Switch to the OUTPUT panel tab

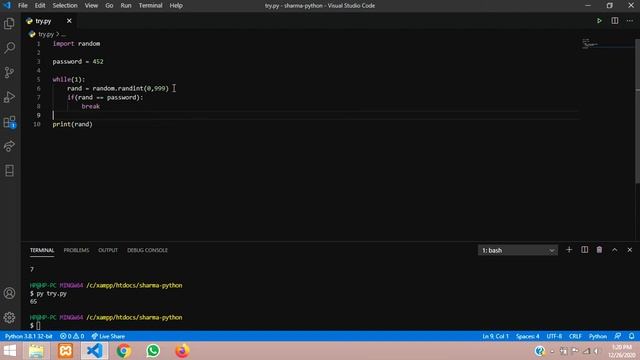pyautogui.click(x=108, y=250)
